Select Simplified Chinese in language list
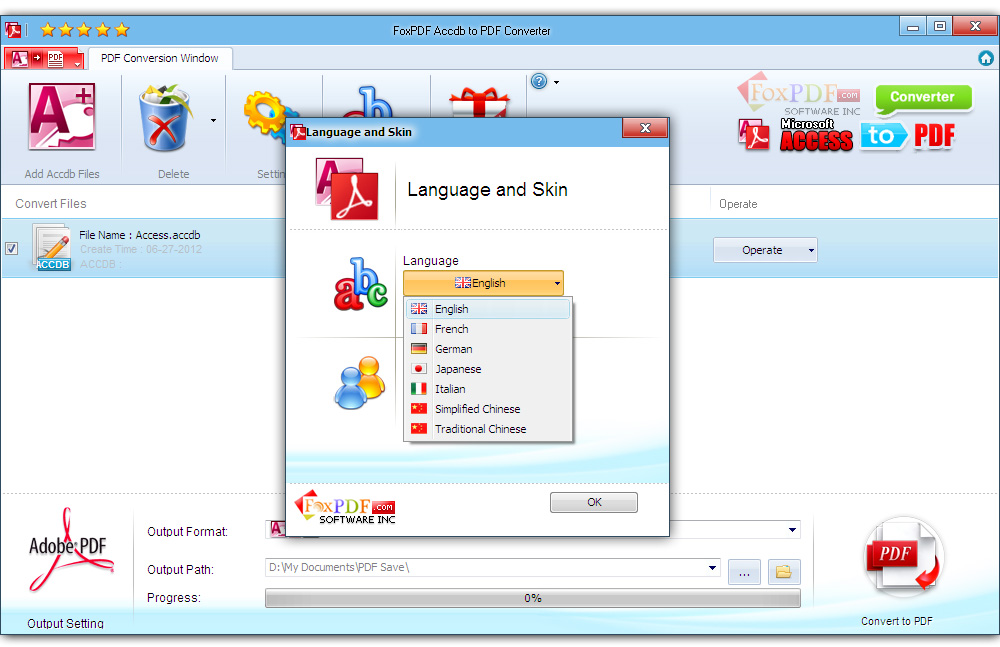1000x647 pixels. coord(488,409)
